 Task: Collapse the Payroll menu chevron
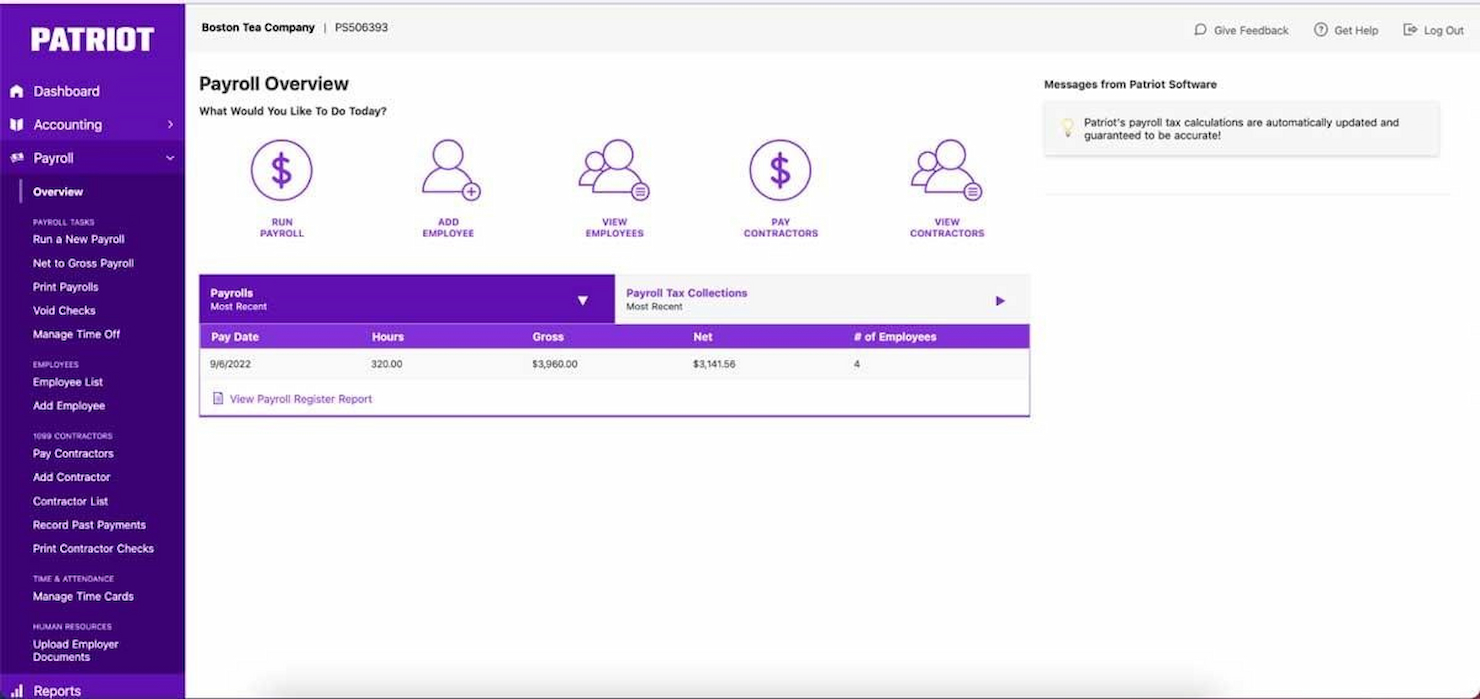point(170,158)
